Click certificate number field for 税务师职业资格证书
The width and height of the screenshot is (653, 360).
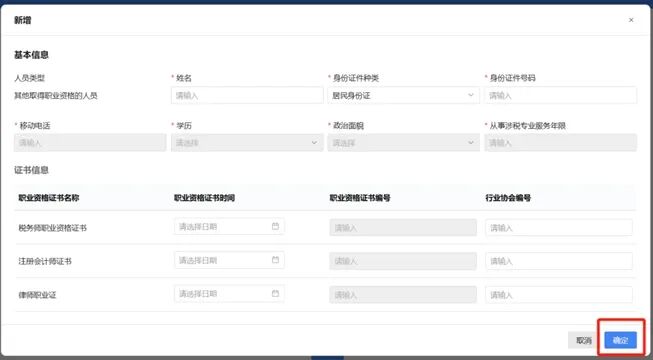point(403,228)
